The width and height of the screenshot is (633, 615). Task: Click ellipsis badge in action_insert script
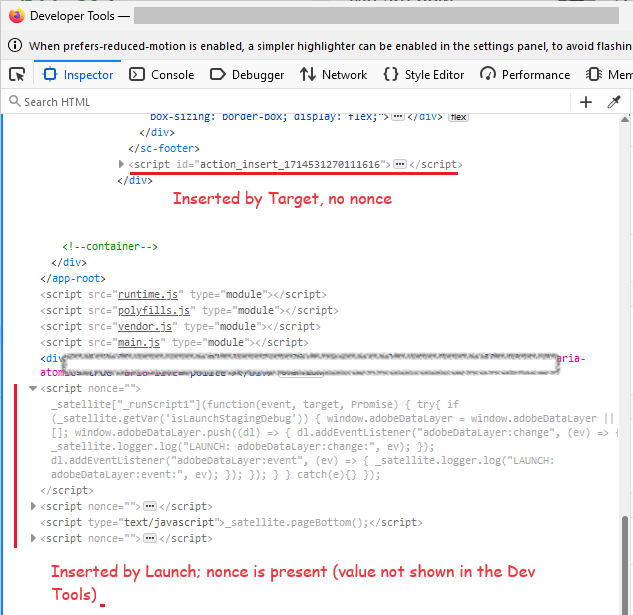pos(400,164)
